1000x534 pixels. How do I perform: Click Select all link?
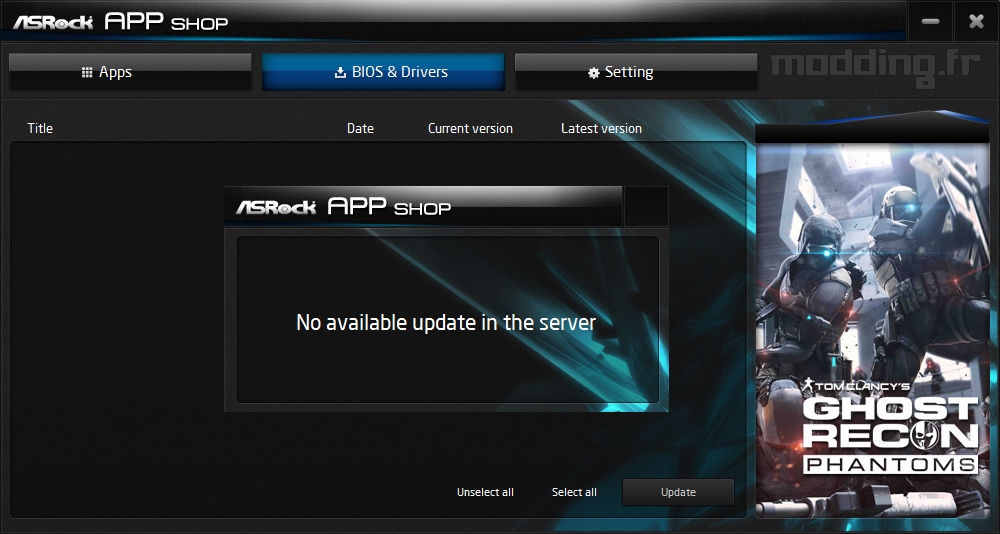pyautogui.click(x=574, y=492)
